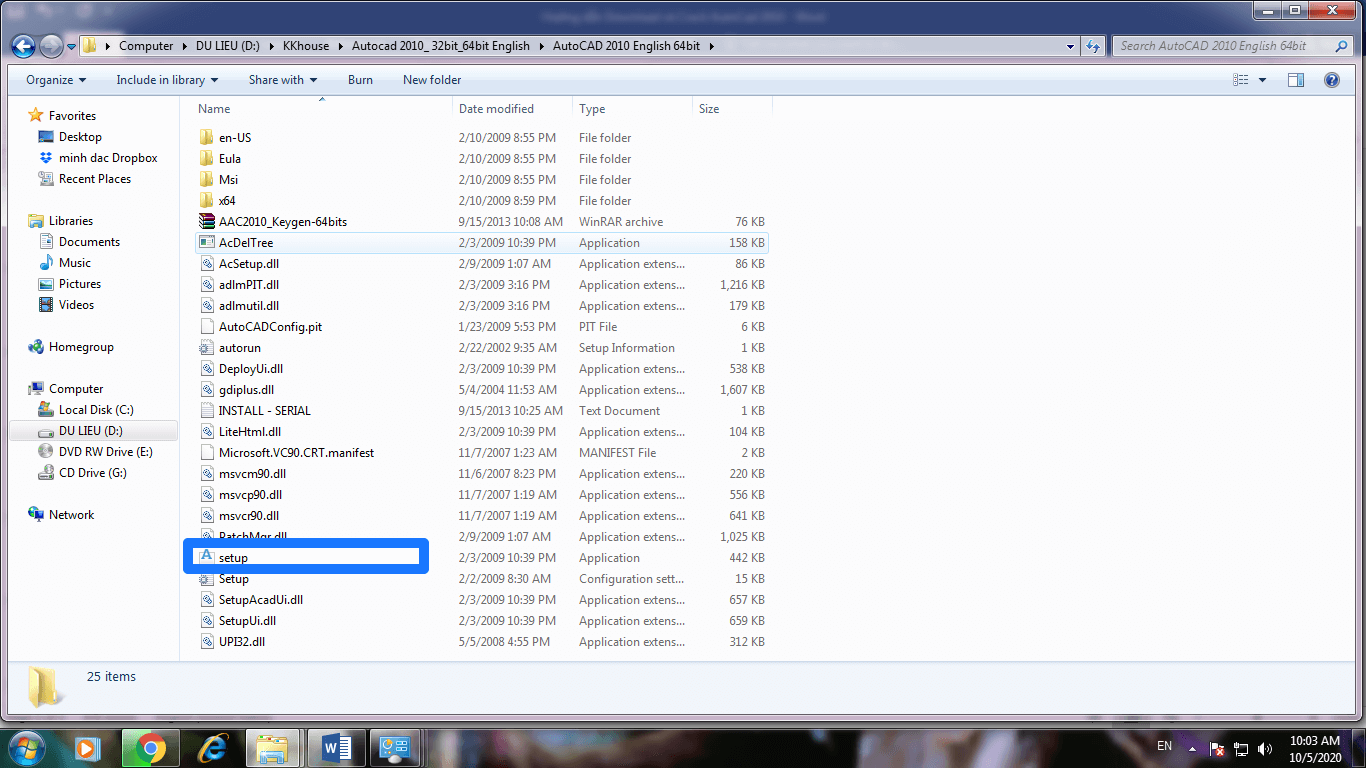The image size is (1366, 768).
Task: Select the setup application AutoCAD icon
Action: coord(207,557)
